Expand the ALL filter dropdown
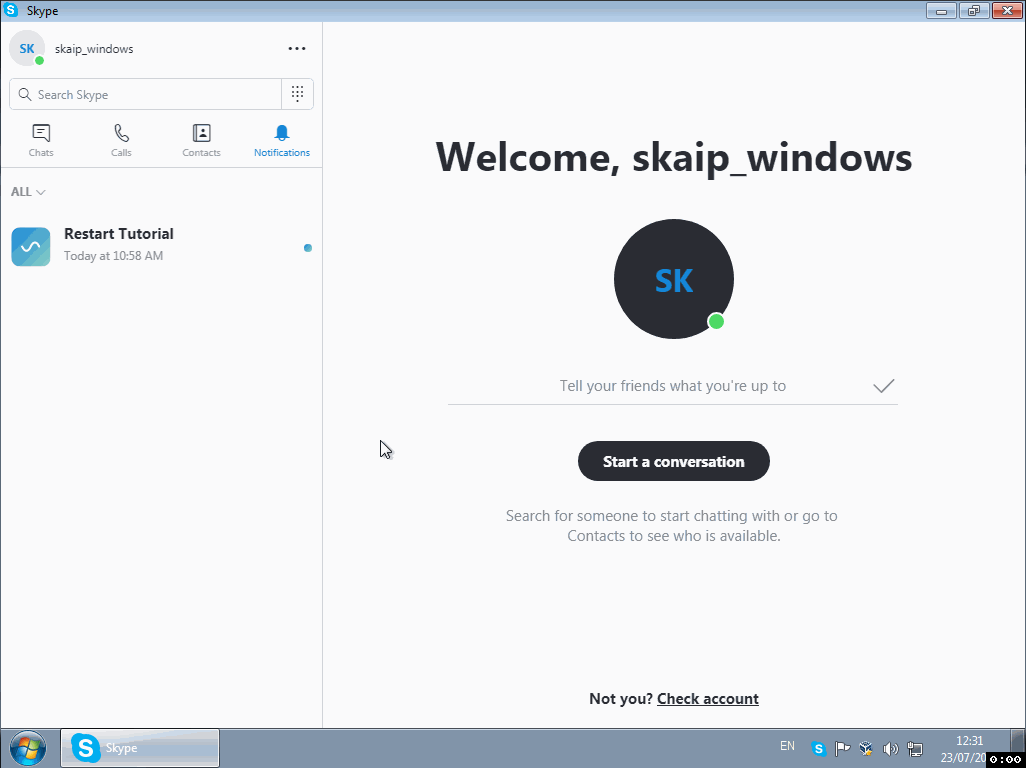Viewport: 1026px width, 768px height. pyautogui.click(x=28, y=192)
